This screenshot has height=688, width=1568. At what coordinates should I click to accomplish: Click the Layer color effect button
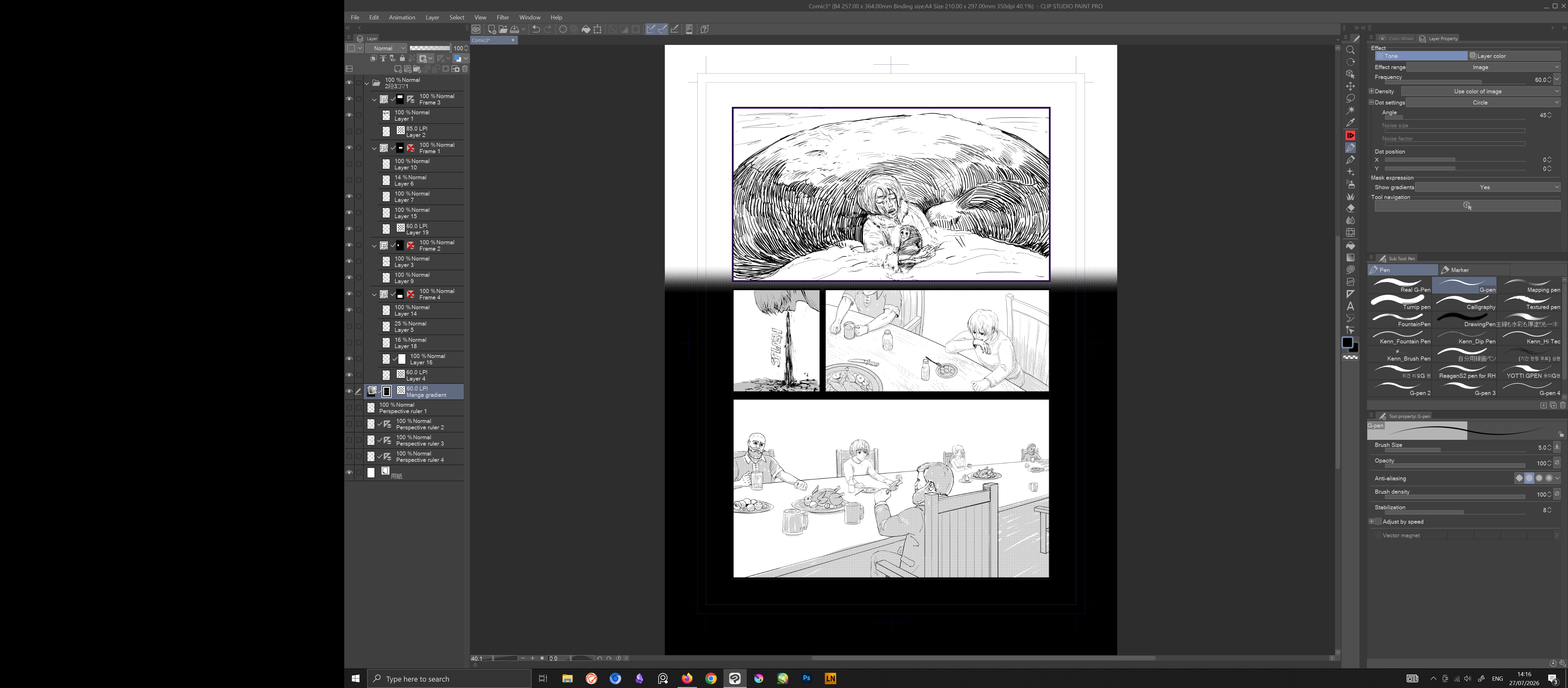[1514, 56]
